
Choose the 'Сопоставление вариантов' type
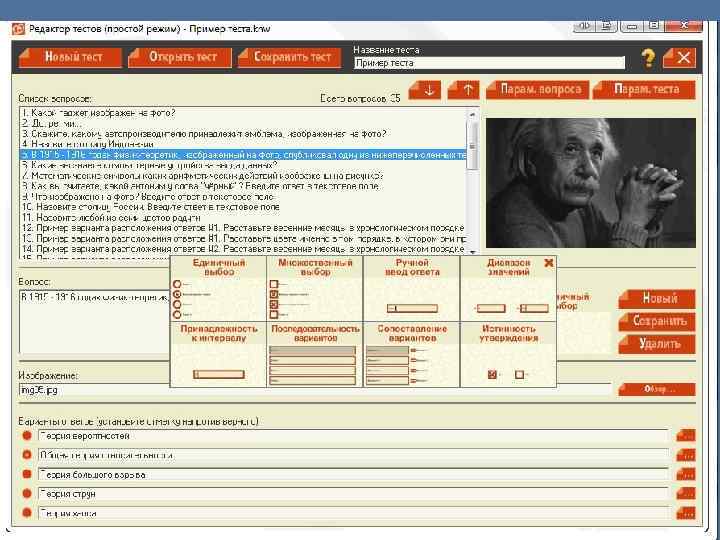412,354
